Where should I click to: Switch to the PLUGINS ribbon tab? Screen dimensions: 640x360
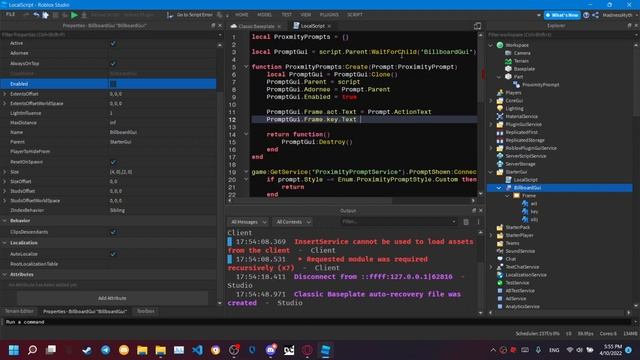pos(329,15)
